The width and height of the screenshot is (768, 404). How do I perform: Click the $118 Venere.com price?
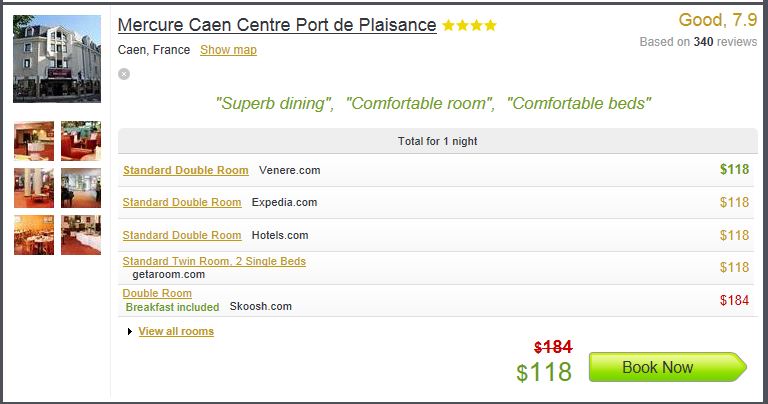[734, 169]
